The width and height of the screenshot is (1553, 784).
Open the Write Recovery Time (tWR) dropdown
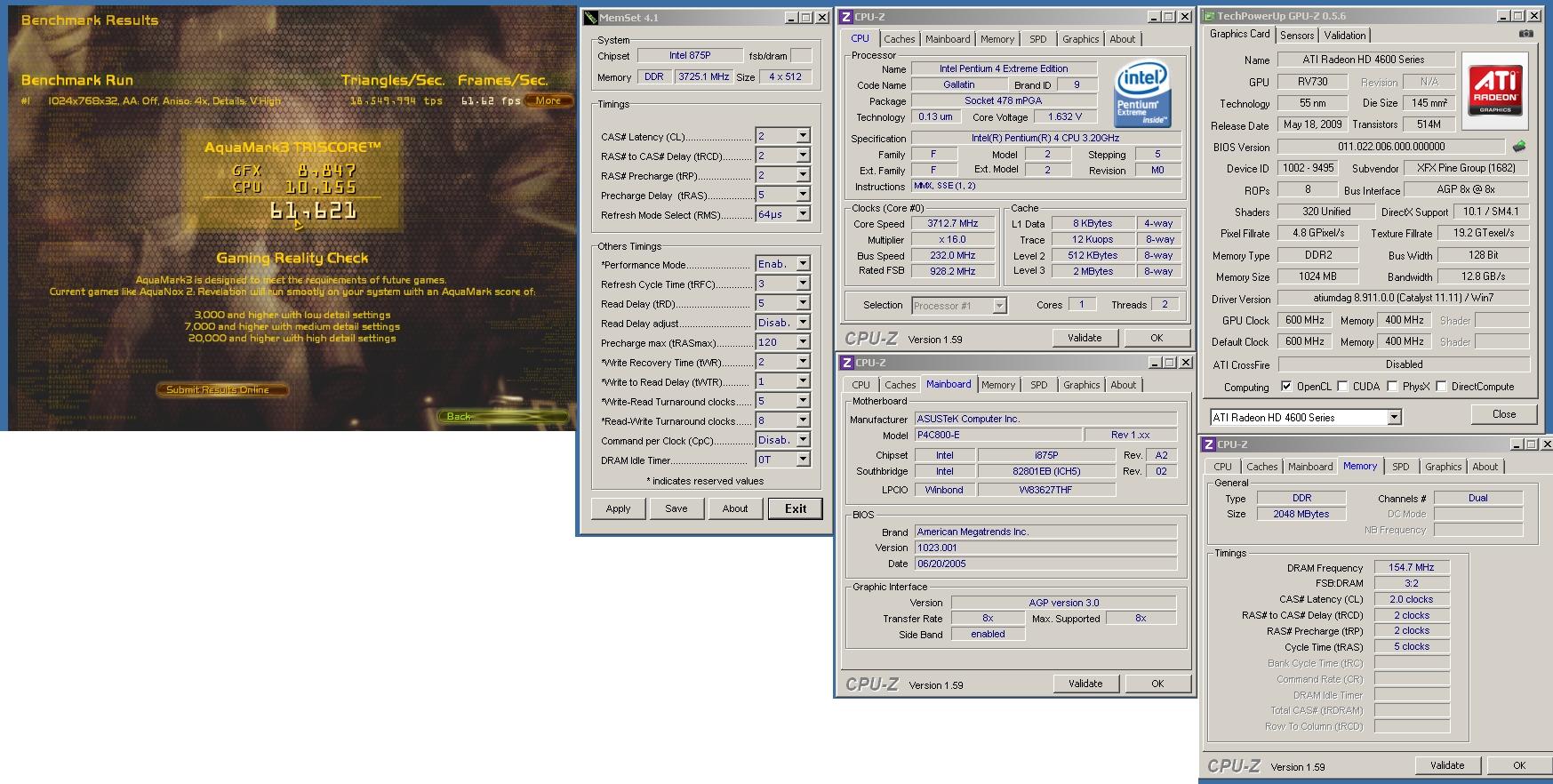coord(803,362)
